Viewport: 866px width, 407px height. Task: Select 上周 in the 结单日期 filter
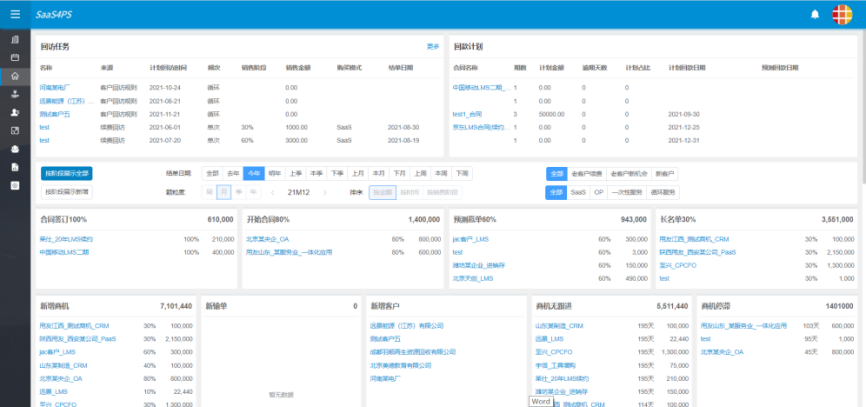point(420,173)
